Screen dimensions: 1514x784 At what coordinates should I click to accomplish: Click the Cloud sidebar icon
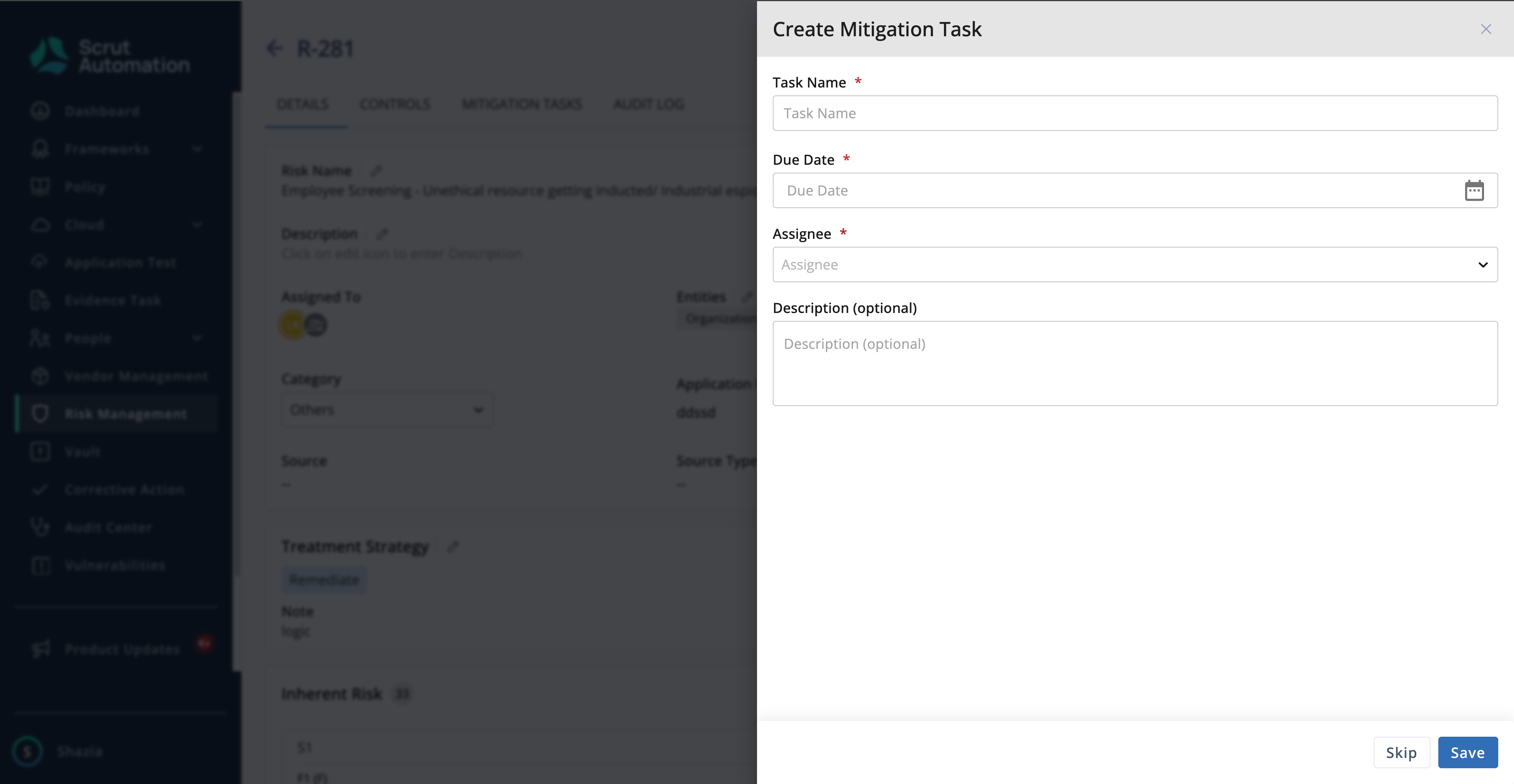click(40, 225)
